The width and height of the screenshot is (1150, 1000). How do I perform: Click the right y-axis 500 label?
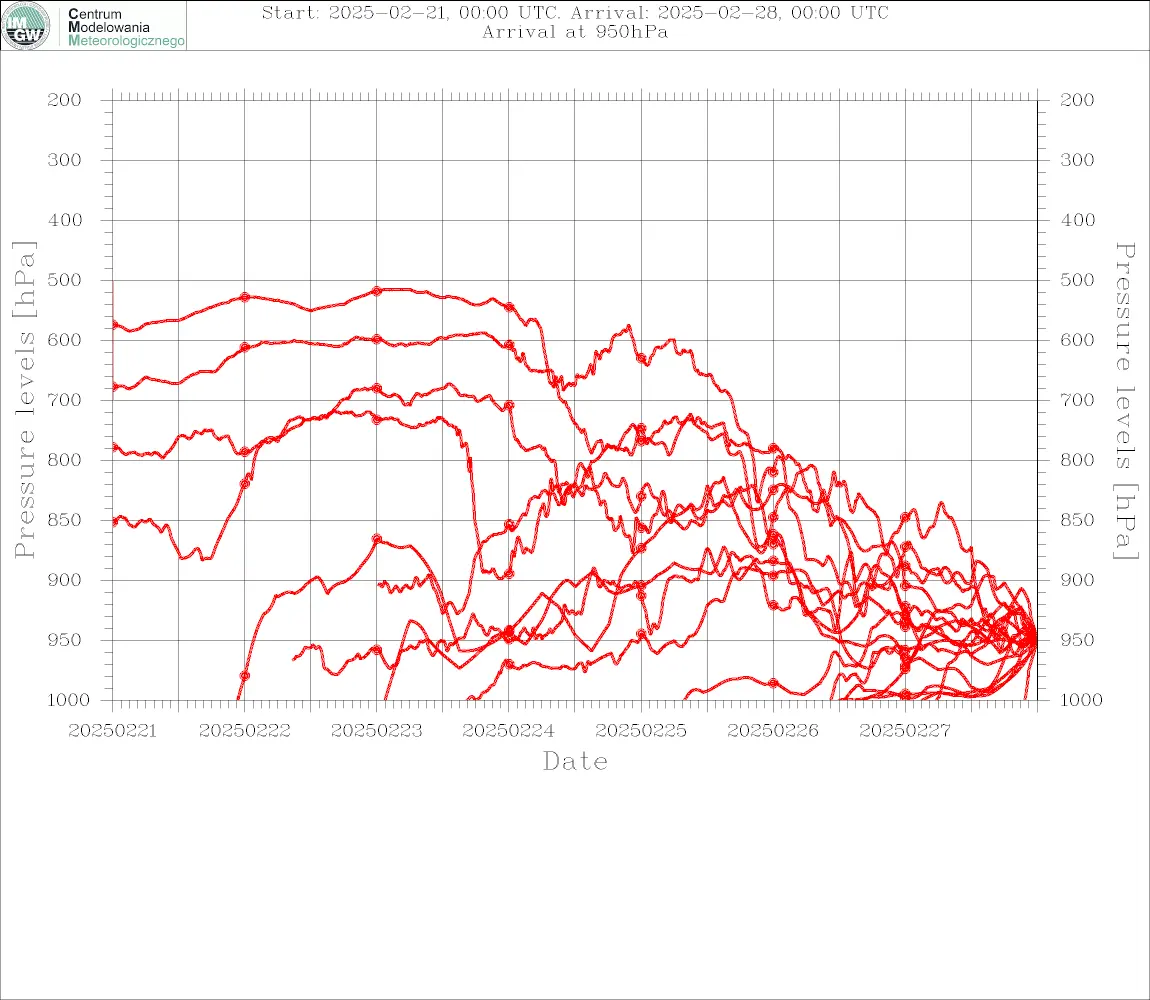click(x=1077, y=280)
